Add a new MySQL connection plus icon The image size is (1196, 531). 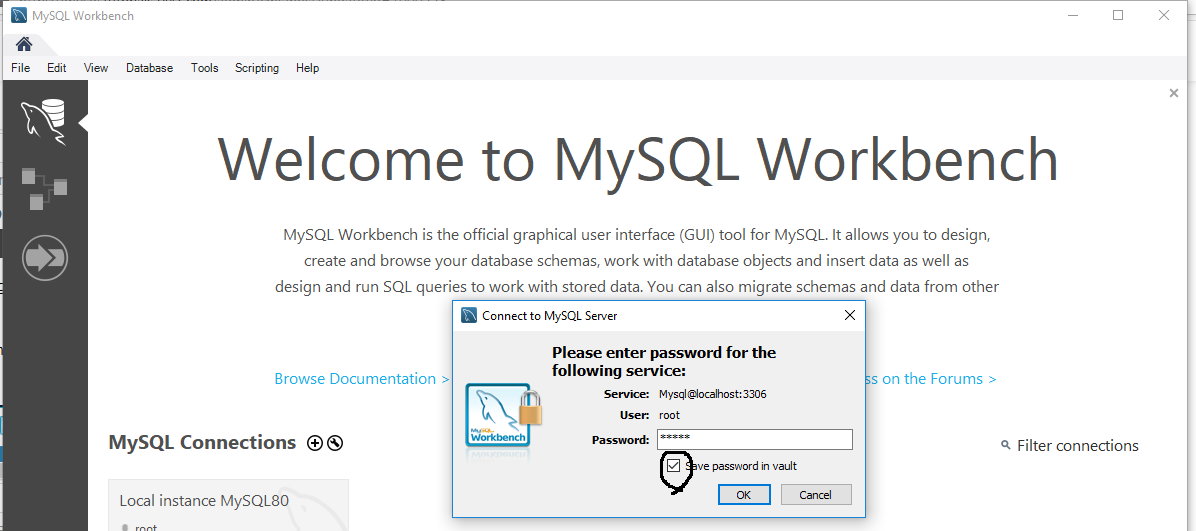tap(314, 442)
